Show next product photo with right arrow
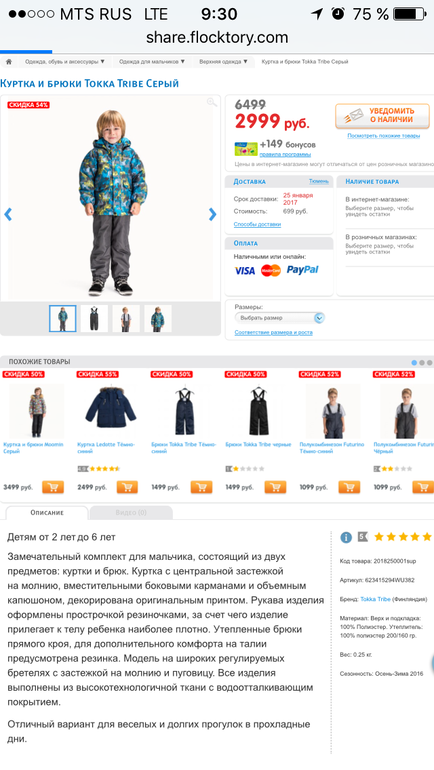Image resolution: width=434 pixels, height=770 pixels. click(212, 214)
